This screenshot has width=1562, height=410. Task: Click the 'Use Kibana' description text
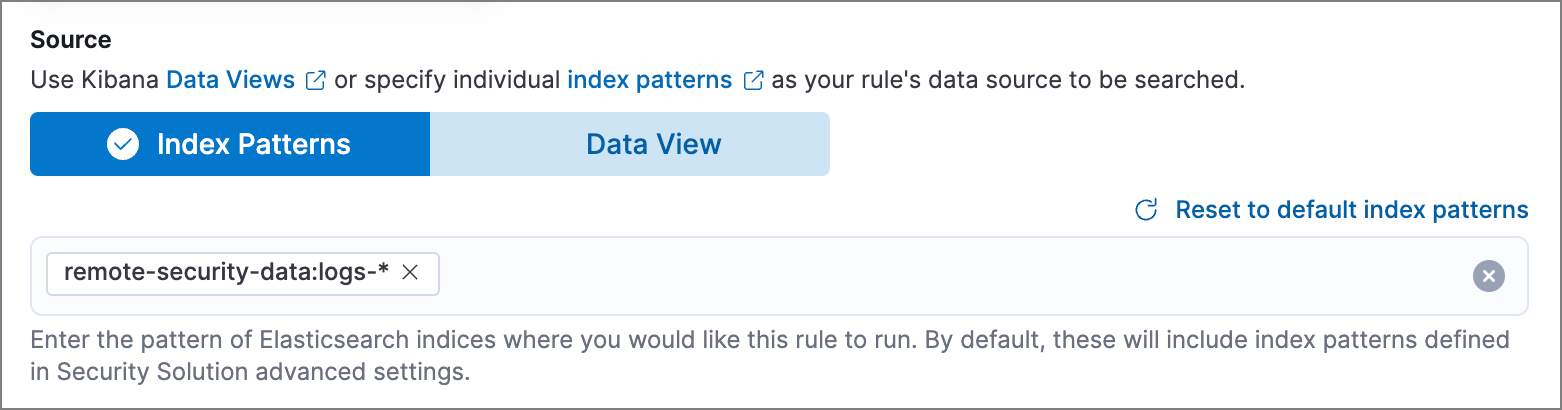click(95, 80)
